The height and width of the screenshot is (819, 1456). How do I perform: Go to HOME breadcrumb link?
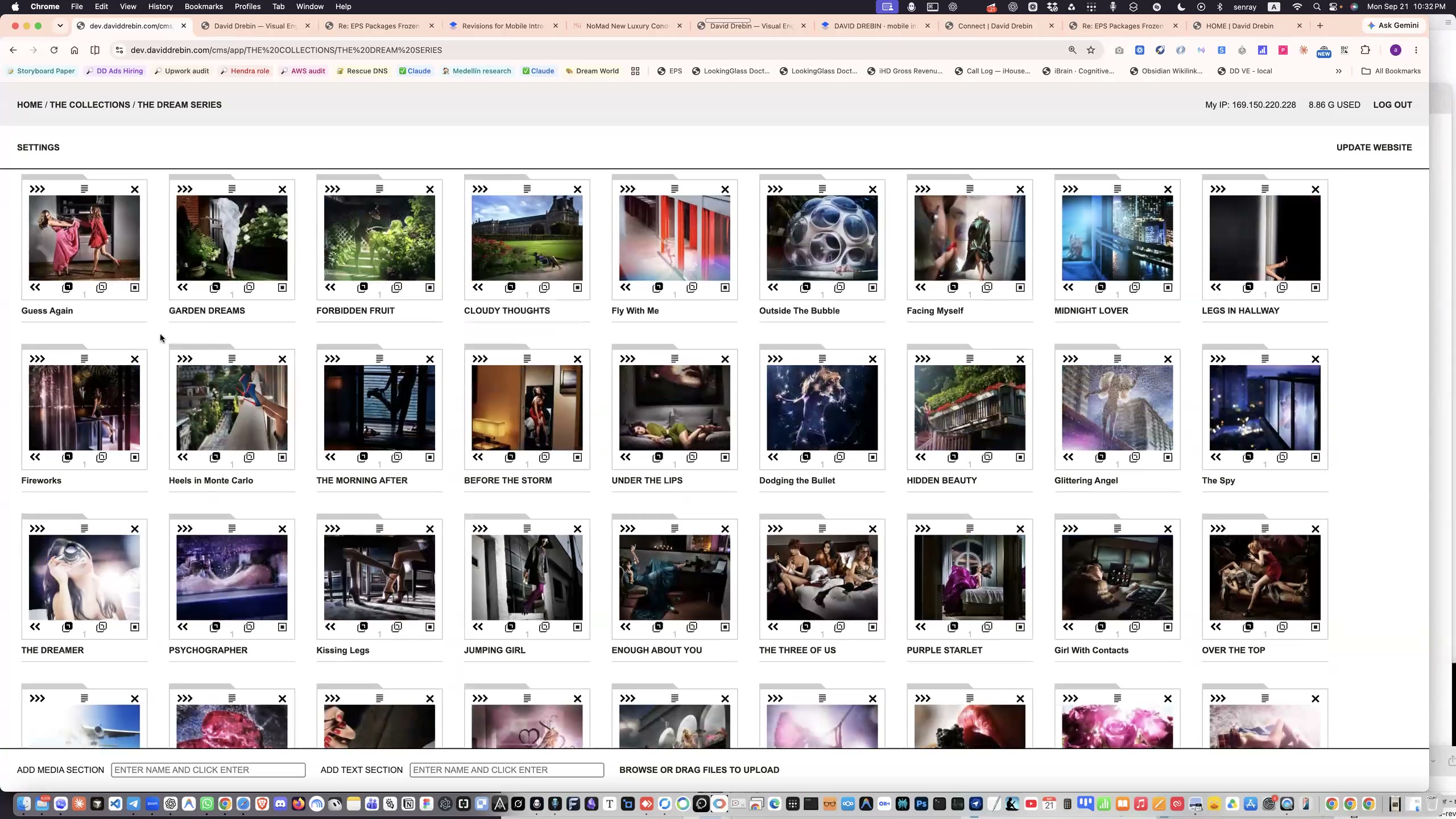click(x=30, y=105)
